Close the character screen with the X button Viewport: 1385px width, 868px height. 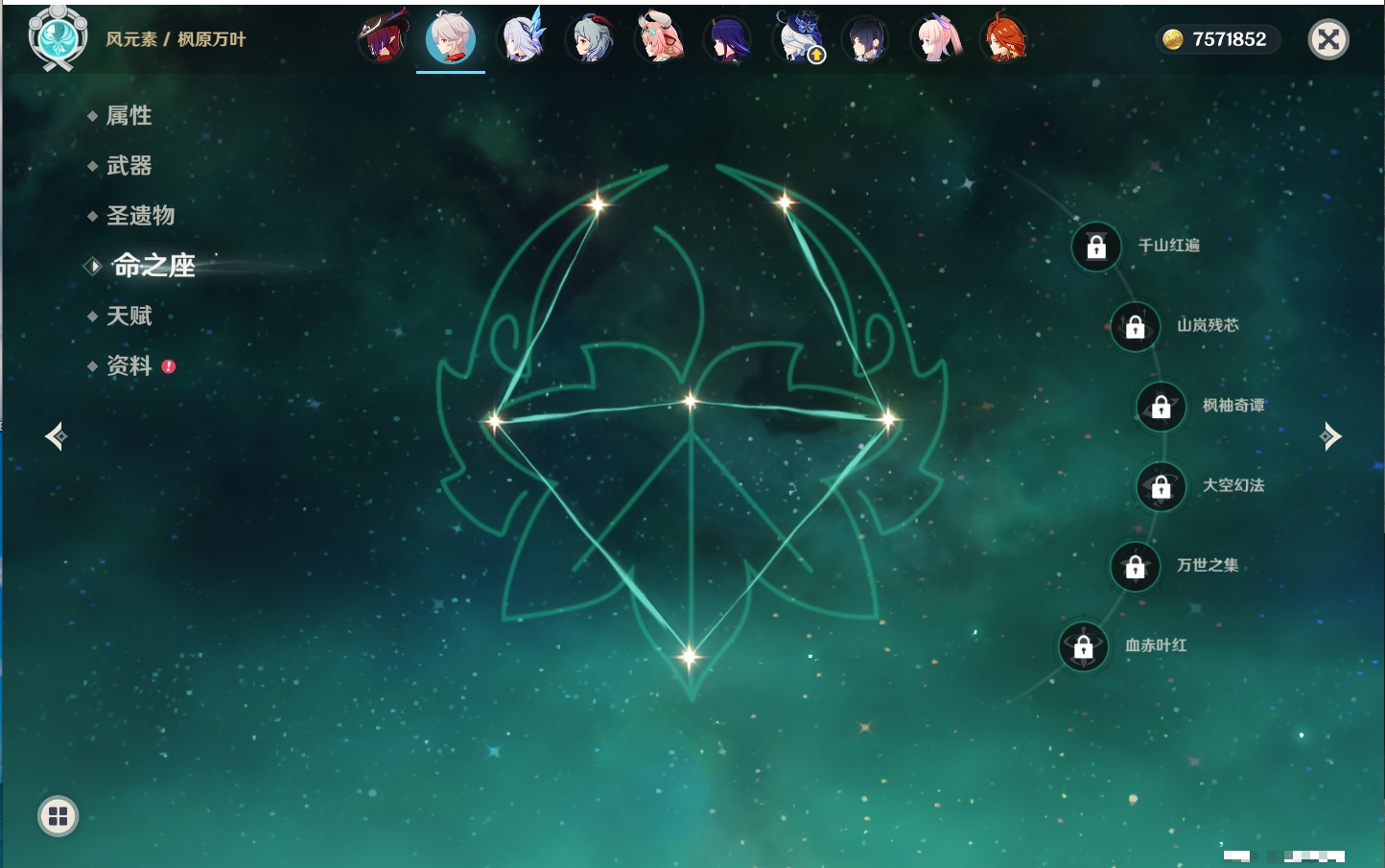point(1328,39)
